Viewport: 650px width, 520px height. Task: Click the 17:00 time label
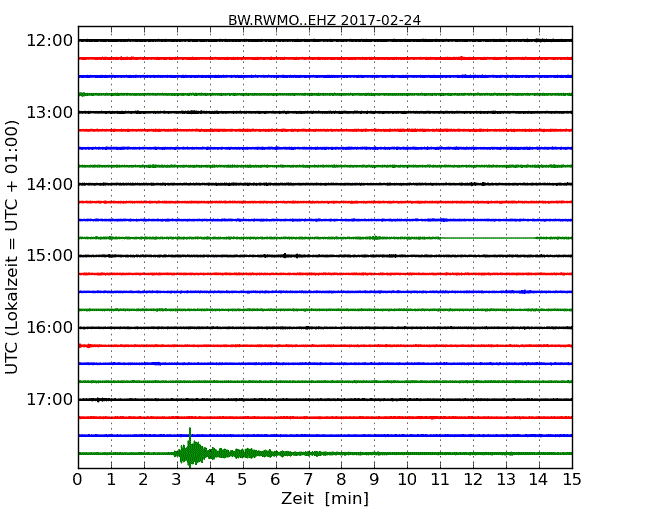pyautogui.click(x=50, y=399)
